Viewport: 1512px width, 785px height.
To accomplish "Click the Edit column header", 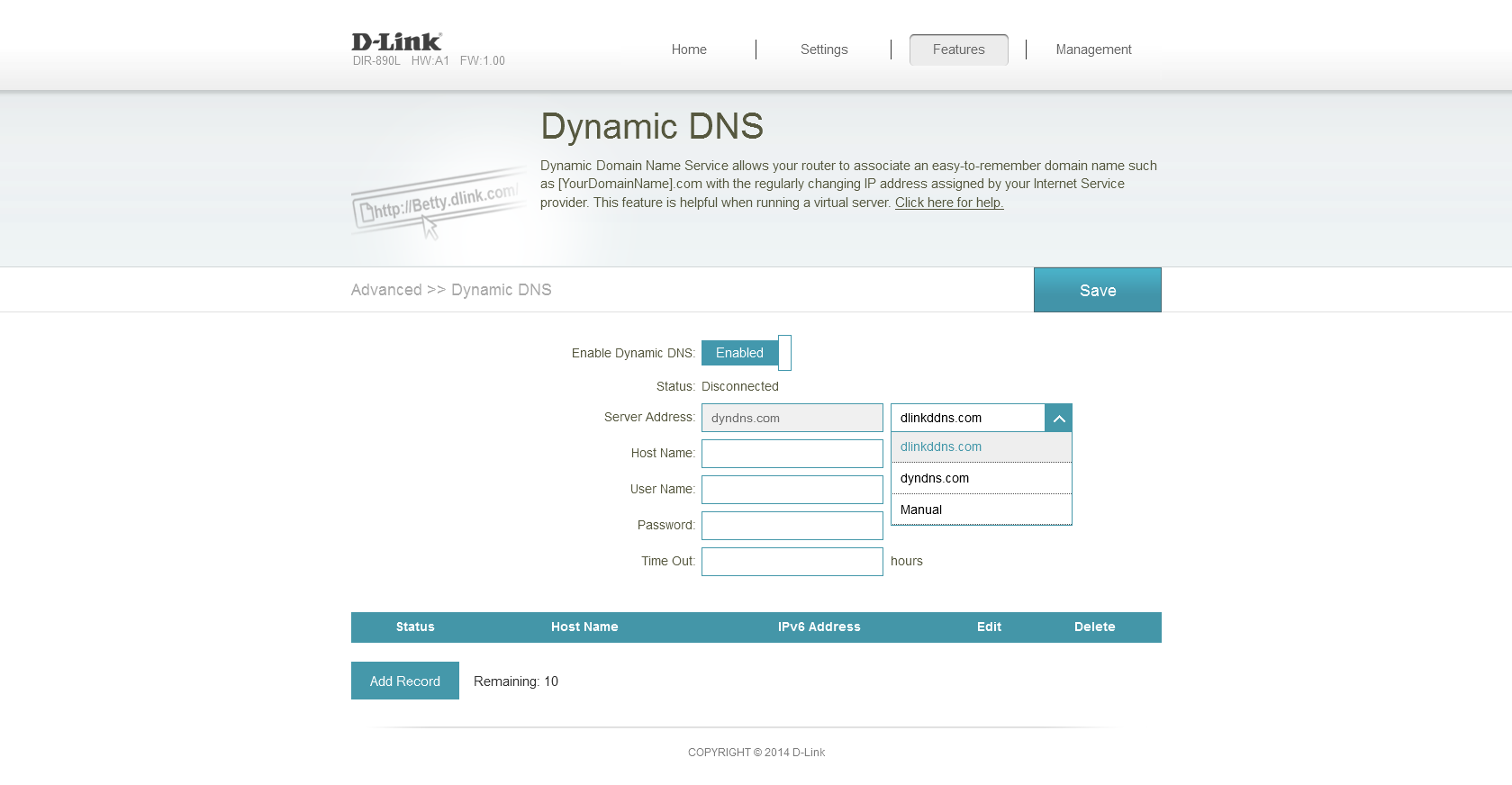I will click(x=989, y=627).
